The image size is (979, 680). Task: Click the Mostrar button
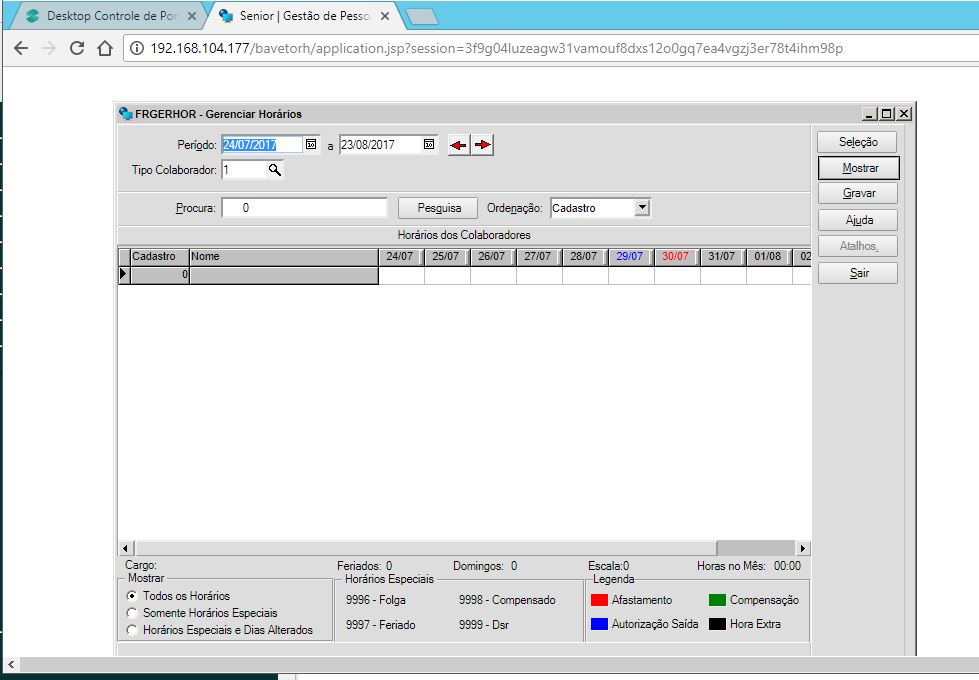tap(859, 168)
